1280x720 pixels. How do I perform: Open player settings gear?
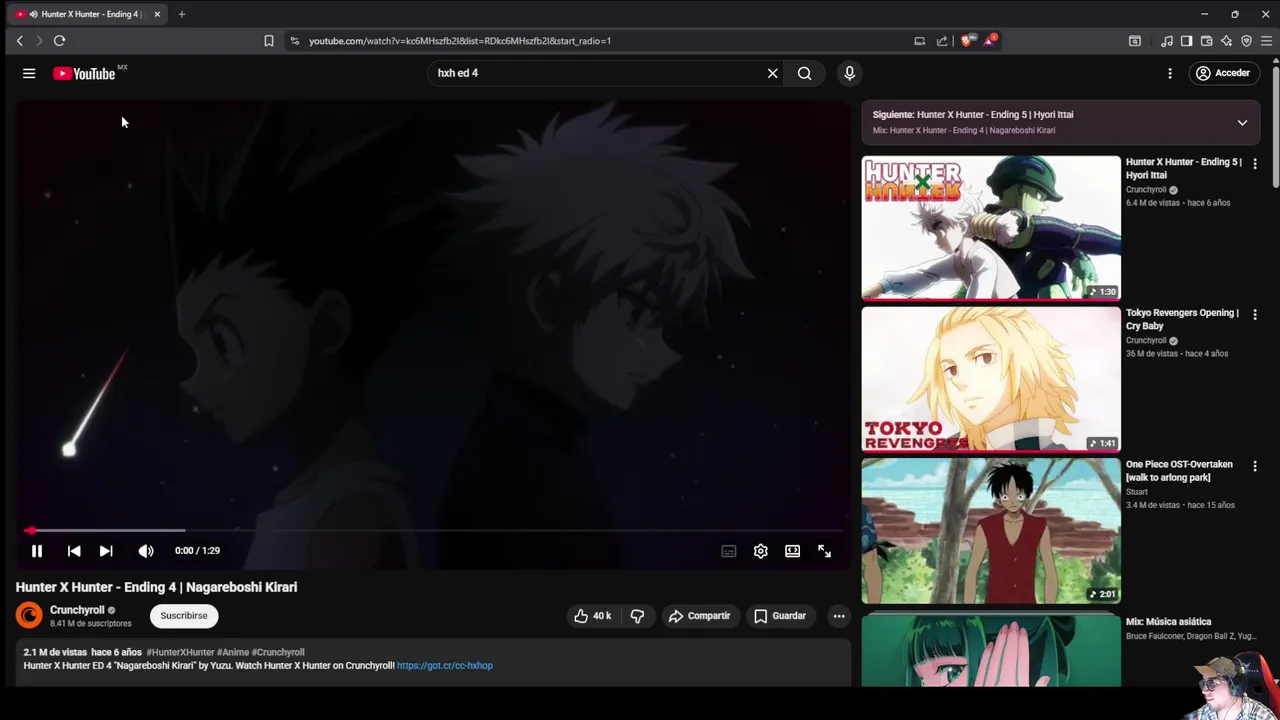pos(761,551)
